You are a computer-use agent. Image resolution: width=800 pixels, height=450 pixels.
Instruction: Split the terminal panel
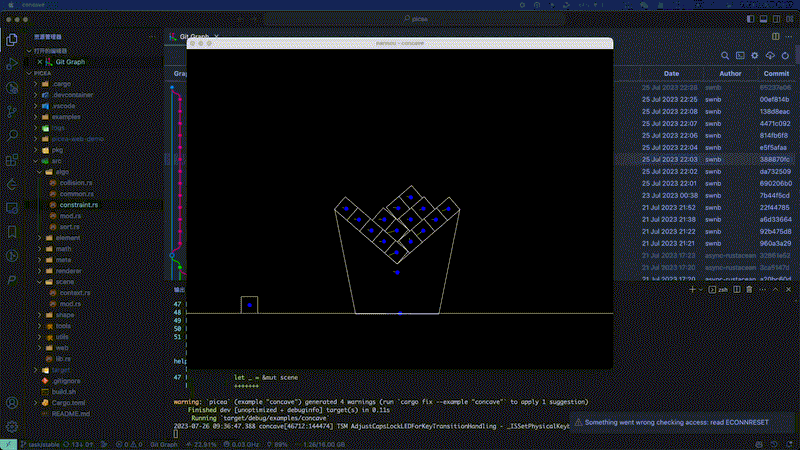[736, 288]
